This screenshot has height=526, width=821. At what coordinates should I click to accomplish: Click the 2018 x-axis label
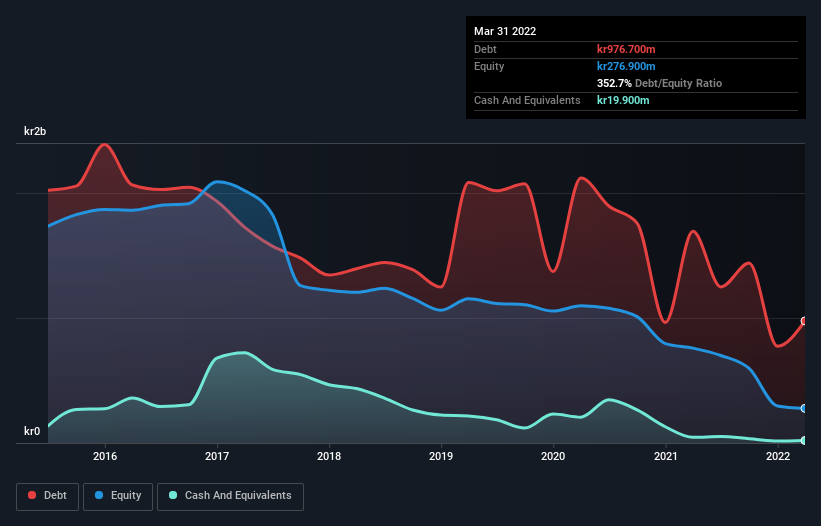(x=329, y=456)
